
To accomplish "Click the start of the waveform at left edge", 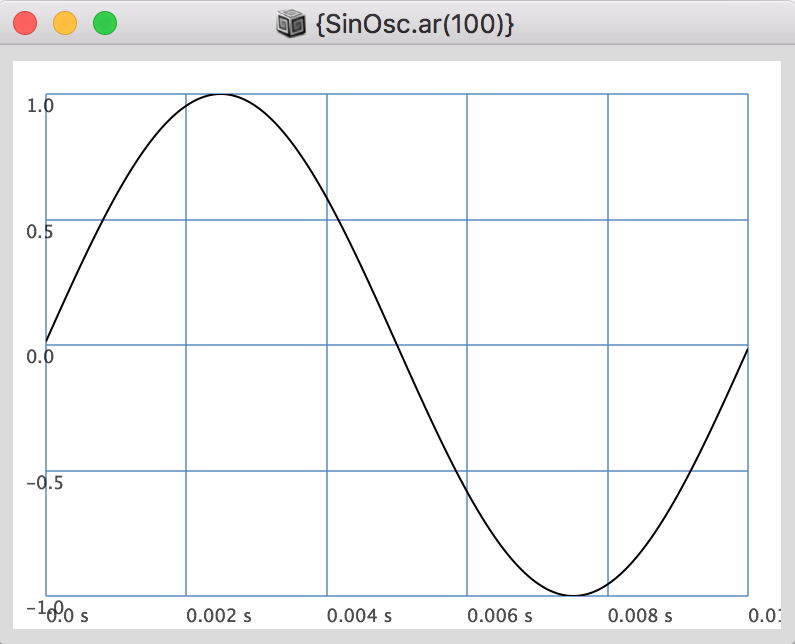I will (47, 341).
